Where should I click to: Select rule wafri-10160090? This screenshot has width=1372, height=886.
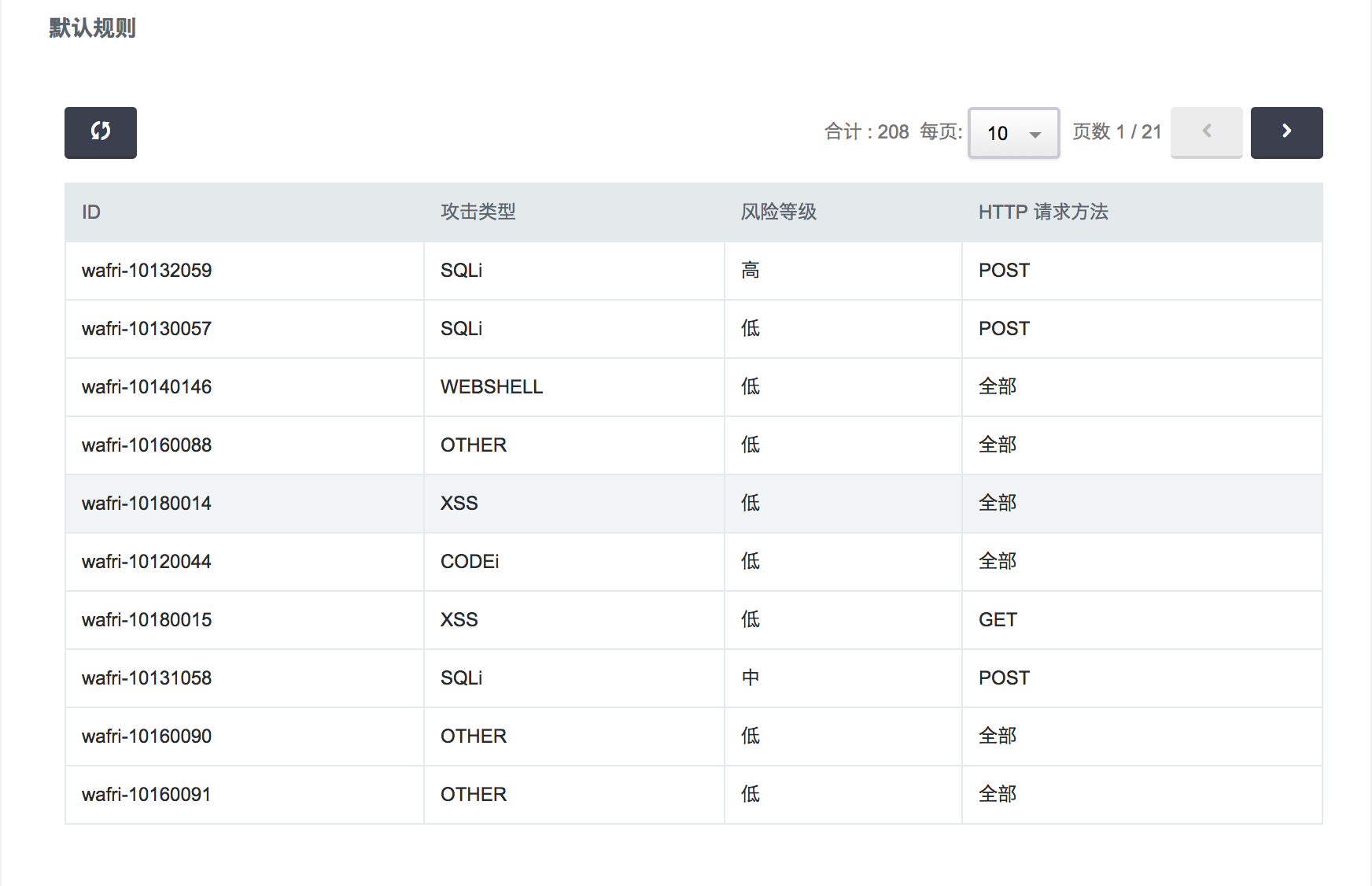click(x=146, y=736)
